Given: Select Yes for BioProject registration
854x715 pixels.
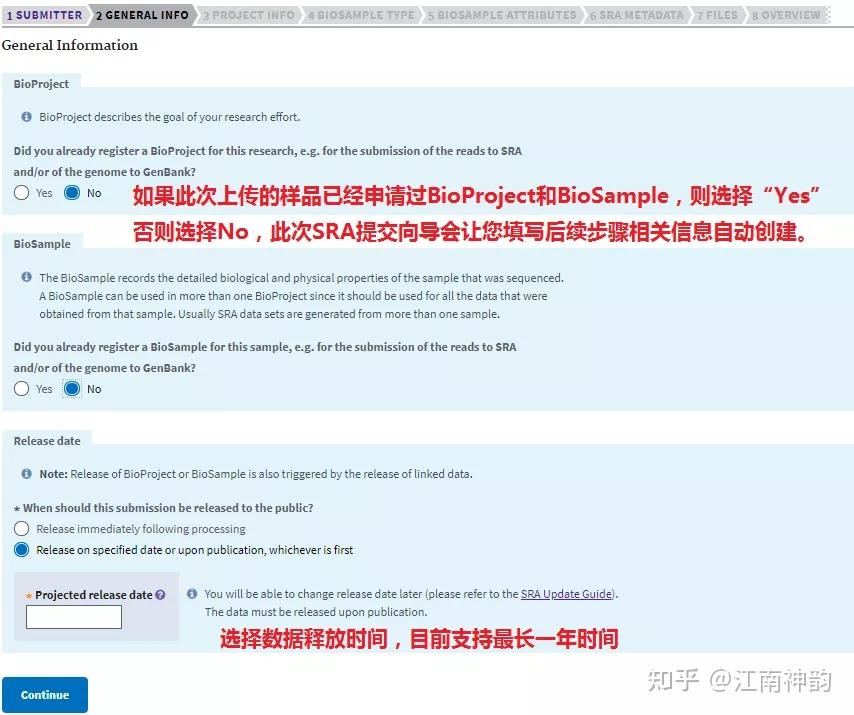Looking at the screenshot, I should point(19,193).
